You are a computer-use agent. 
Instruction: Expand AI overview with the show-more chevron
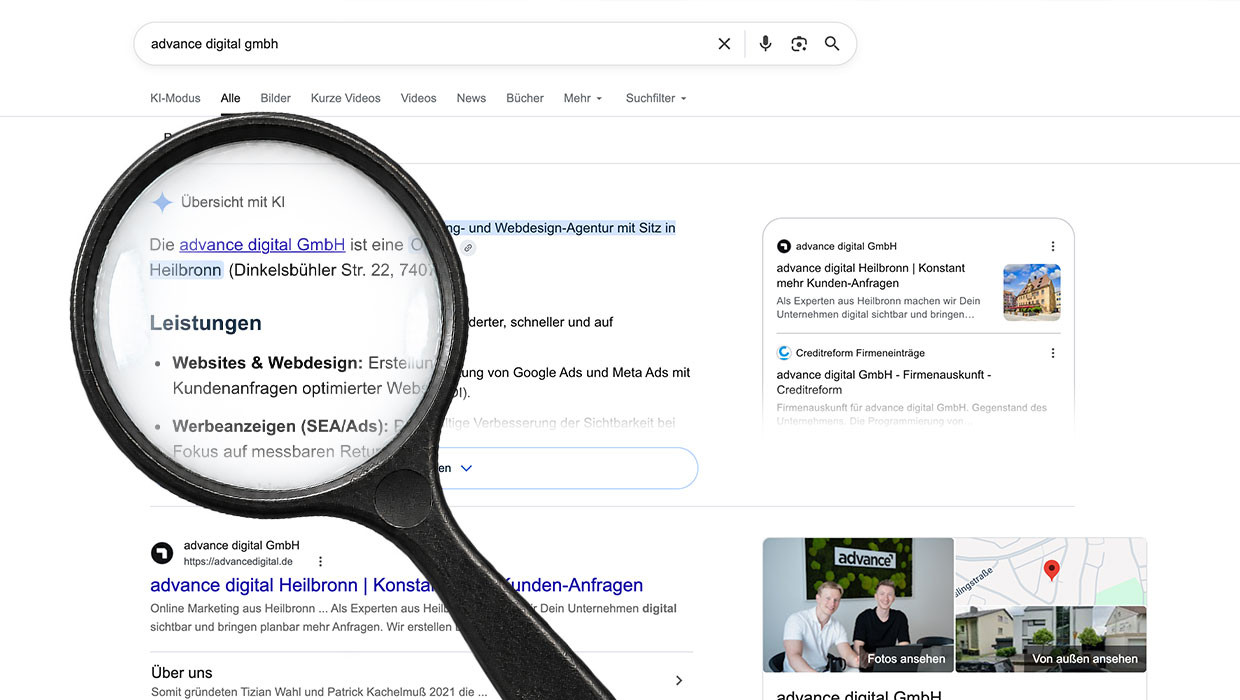pyautogui.click(x=466, y=468)
